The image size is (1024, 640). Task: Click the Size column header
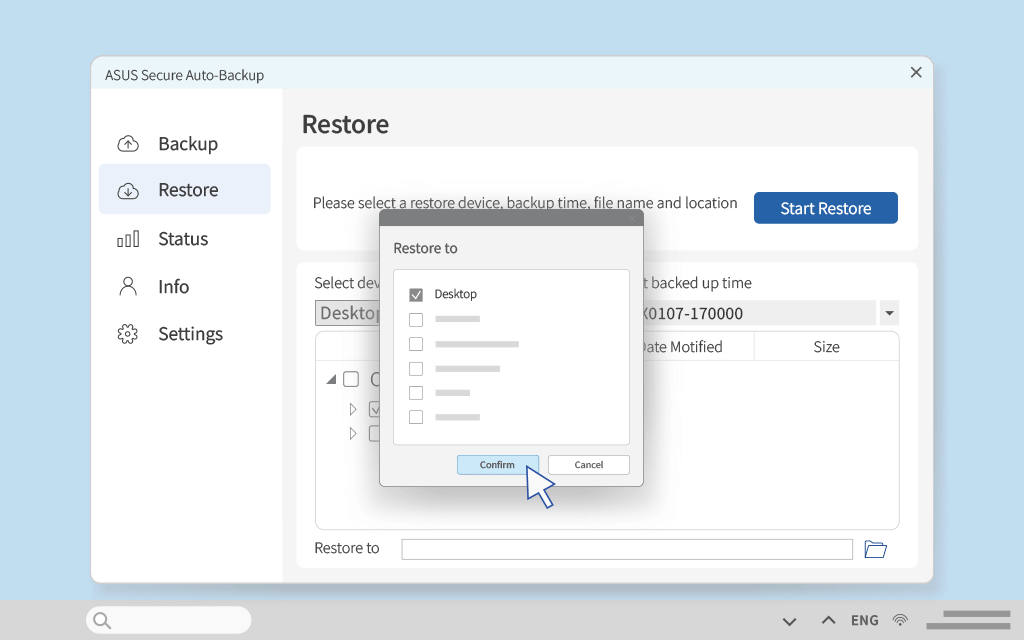(x=826, y=347)
